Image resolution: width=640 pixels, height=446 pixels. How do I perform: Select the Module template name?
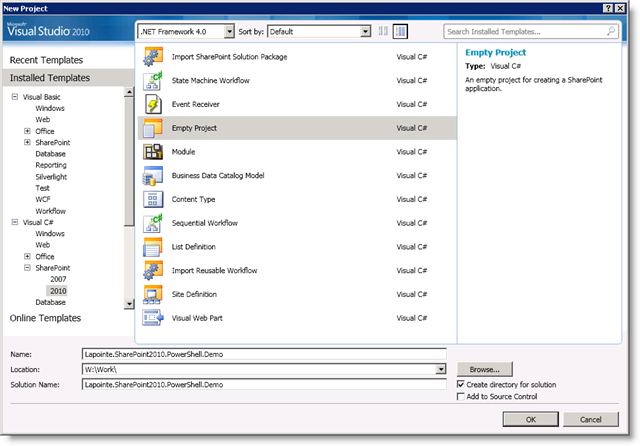(183, 151)
